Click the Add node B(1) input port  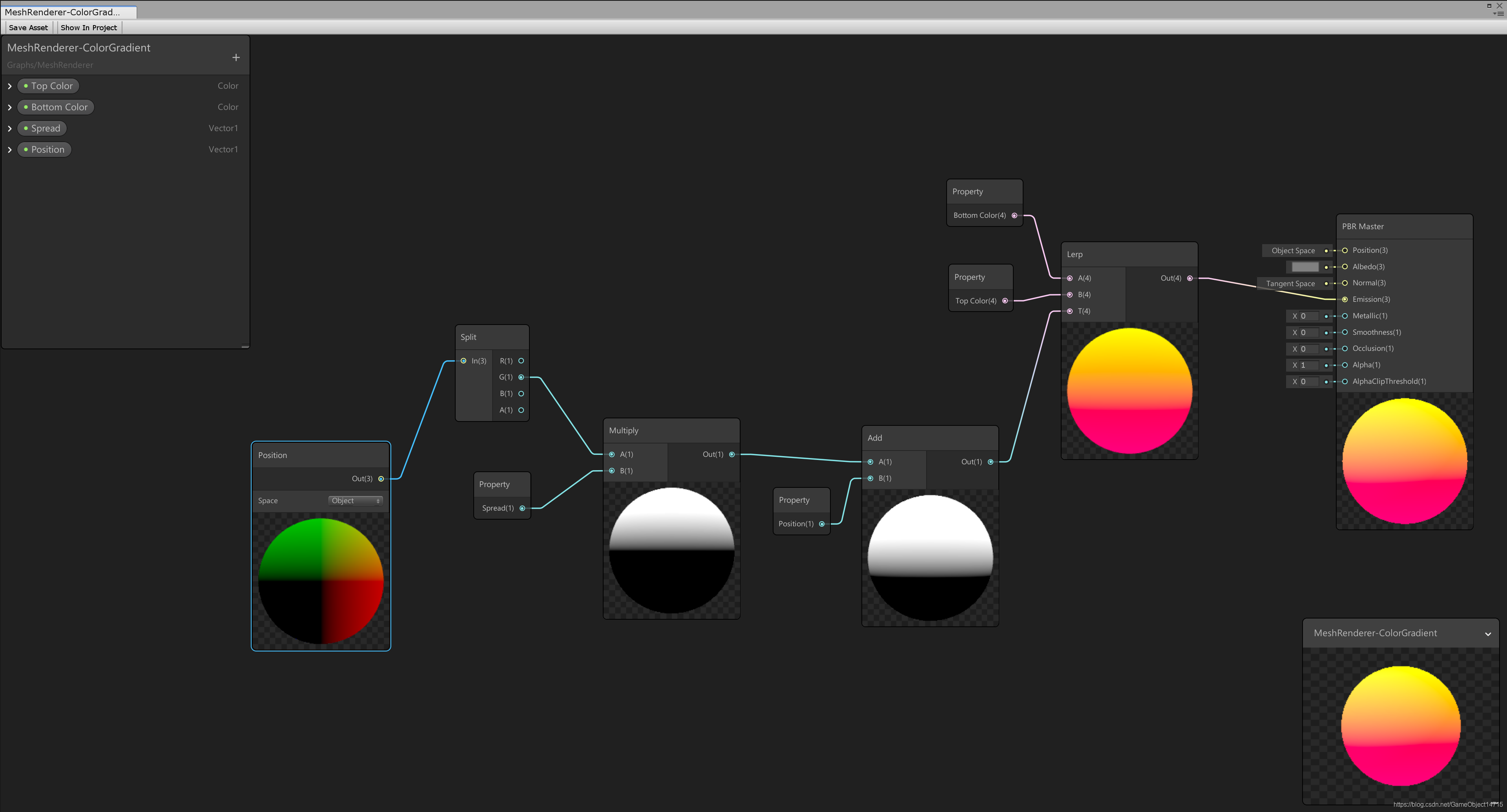(870, 478)
